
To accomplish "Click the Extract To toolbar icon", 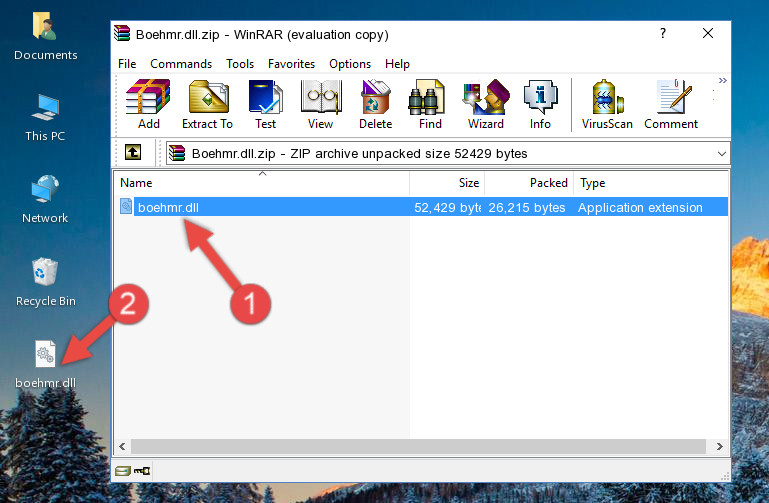I will click(x=207, y=104).
